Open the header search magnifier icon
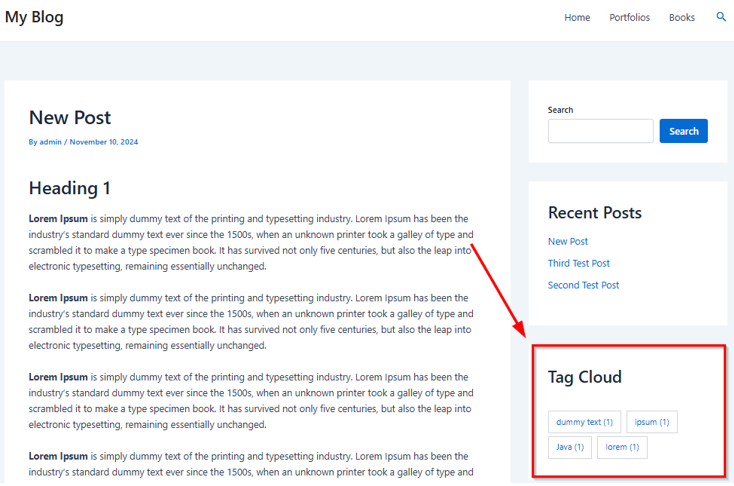 (x=721, y=17)
